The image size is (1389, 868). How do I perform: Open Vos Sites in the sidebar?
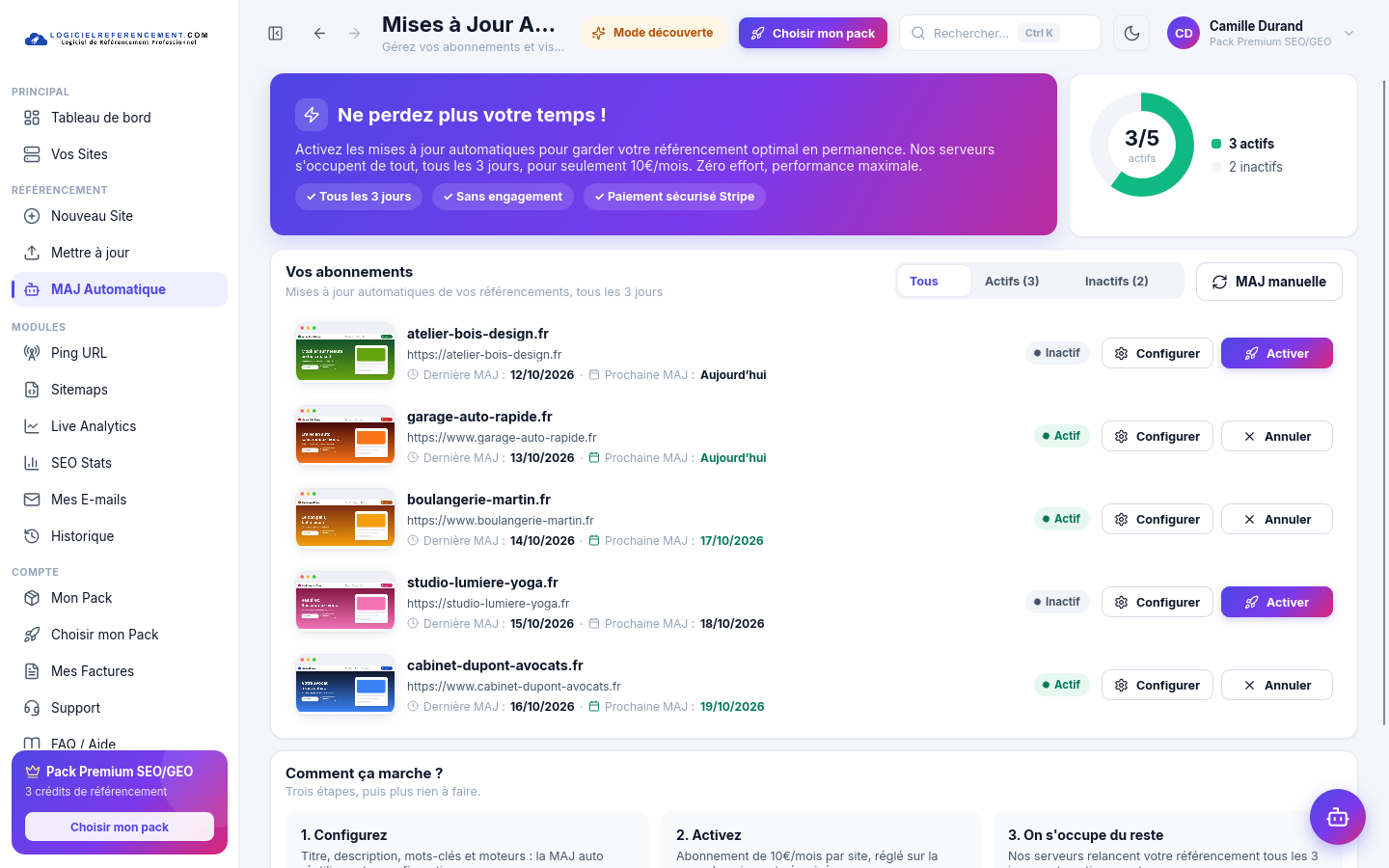coord(120,154)
